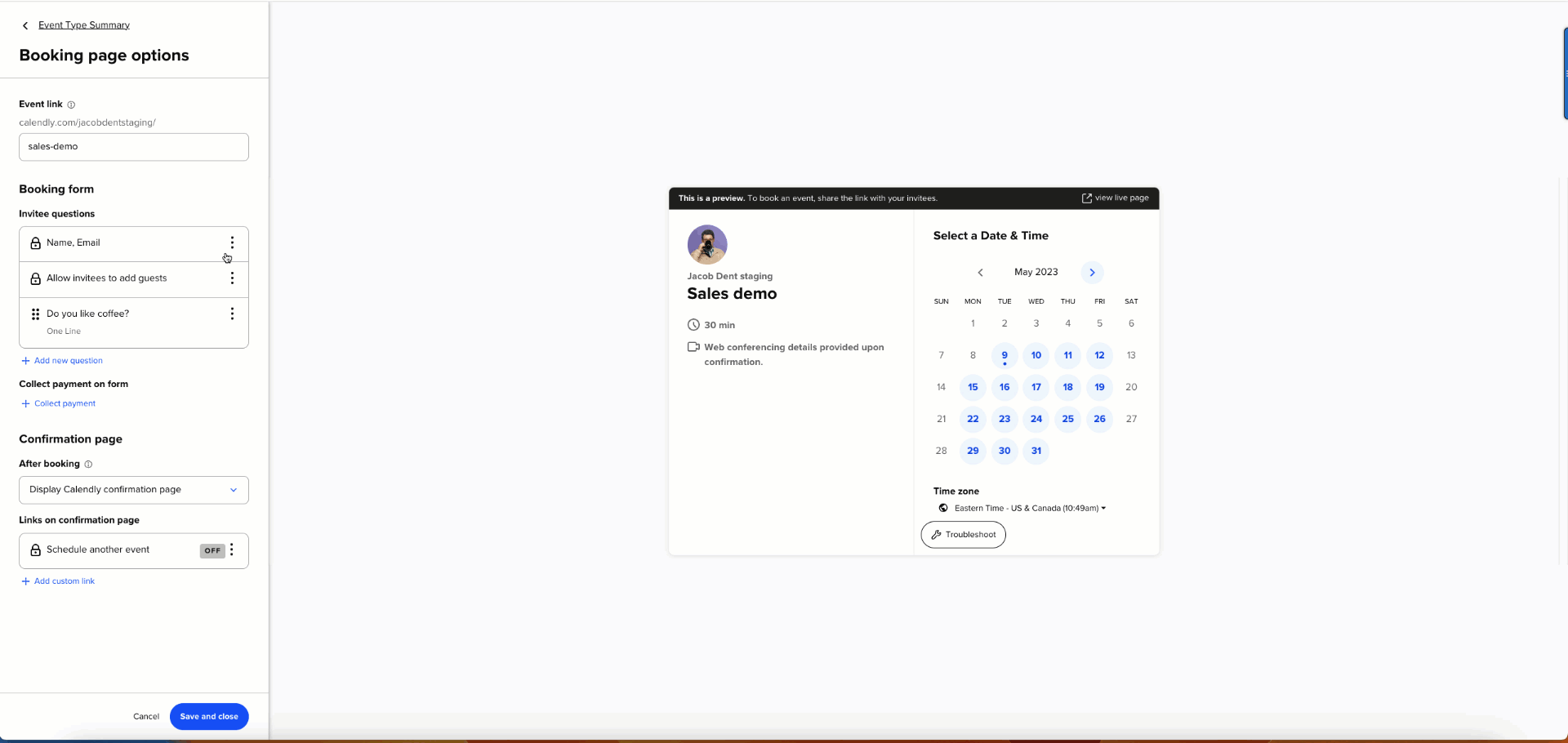Click the sales-demo event link field
Image resolution: width=1568 pixels, height=743 pixels.
(x=134, y=147)
